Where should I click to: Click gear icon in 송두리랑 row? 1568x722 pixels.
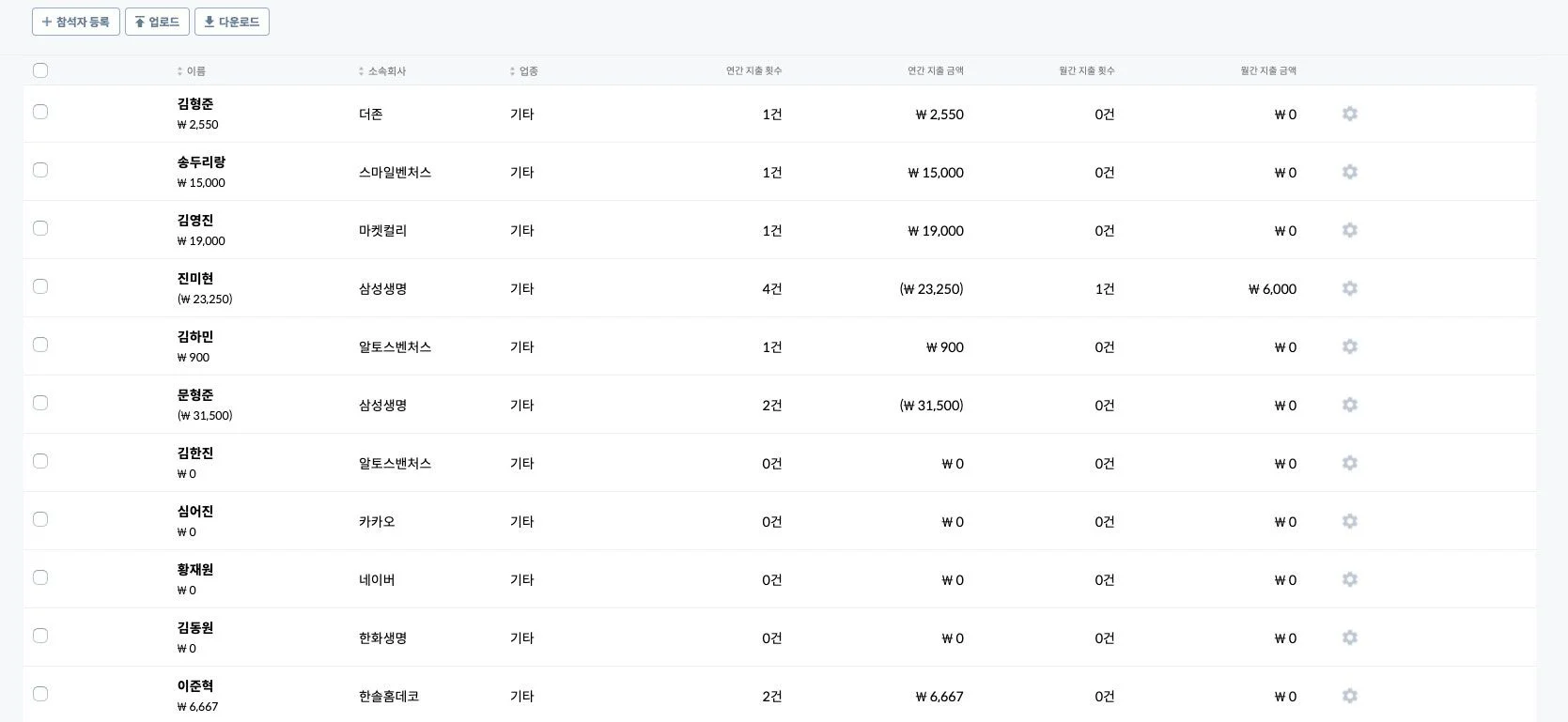[x=1350, y=172]
